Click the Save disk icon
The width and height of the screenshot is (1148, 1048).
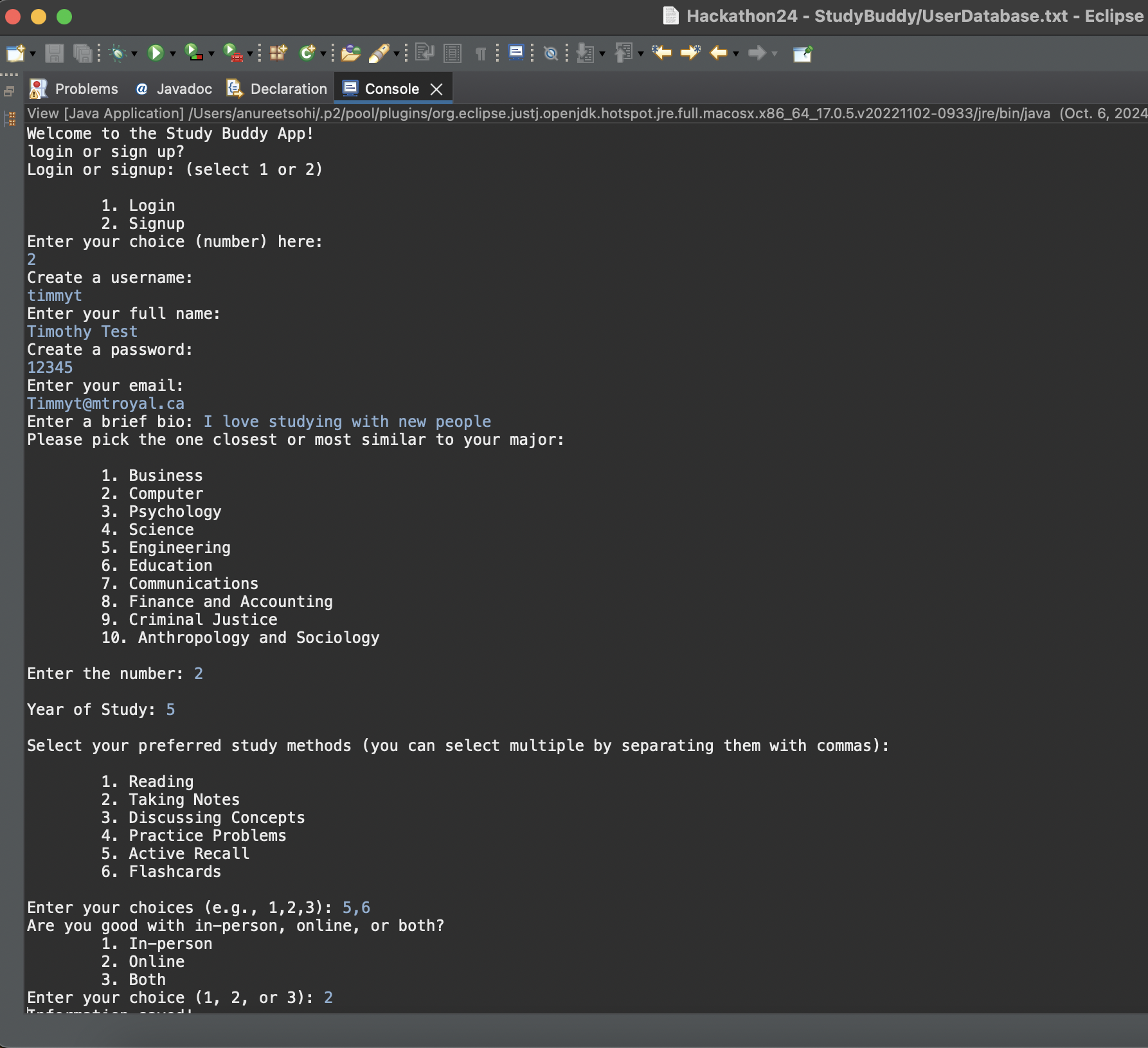55,53
